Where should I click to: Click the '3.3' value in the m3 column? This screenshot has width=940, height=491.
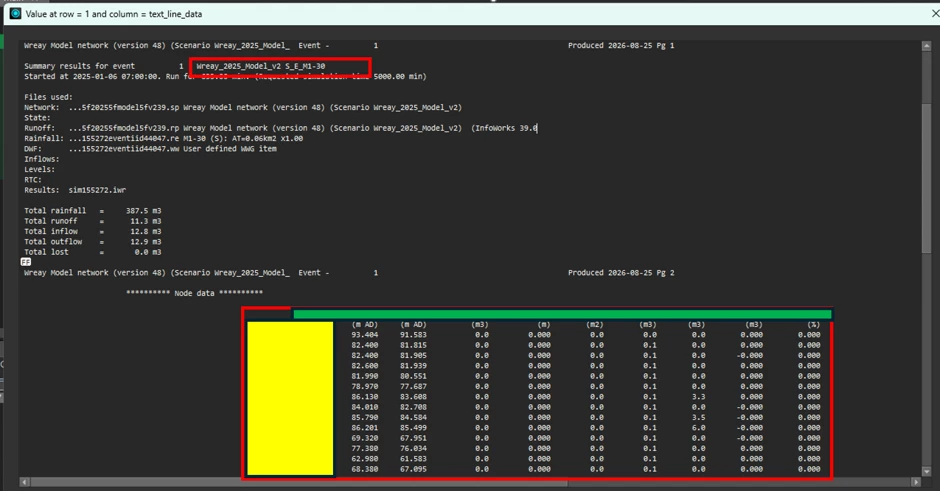click(x=698, y=396)
